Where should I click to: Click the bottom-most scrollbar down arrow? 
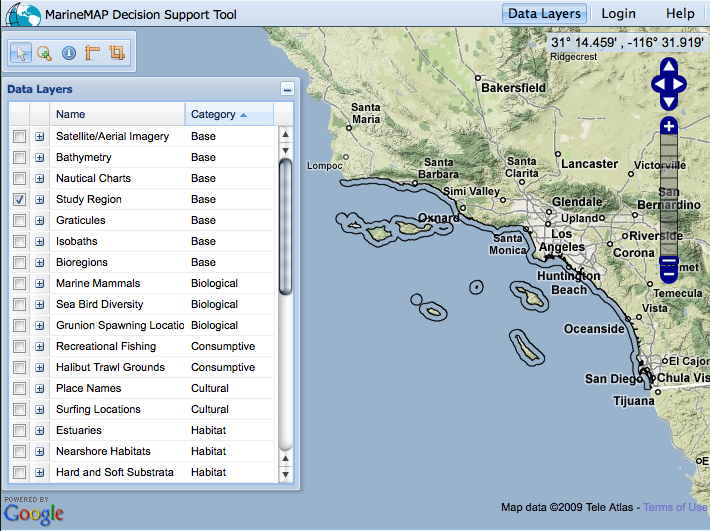[x=285, y=474]
